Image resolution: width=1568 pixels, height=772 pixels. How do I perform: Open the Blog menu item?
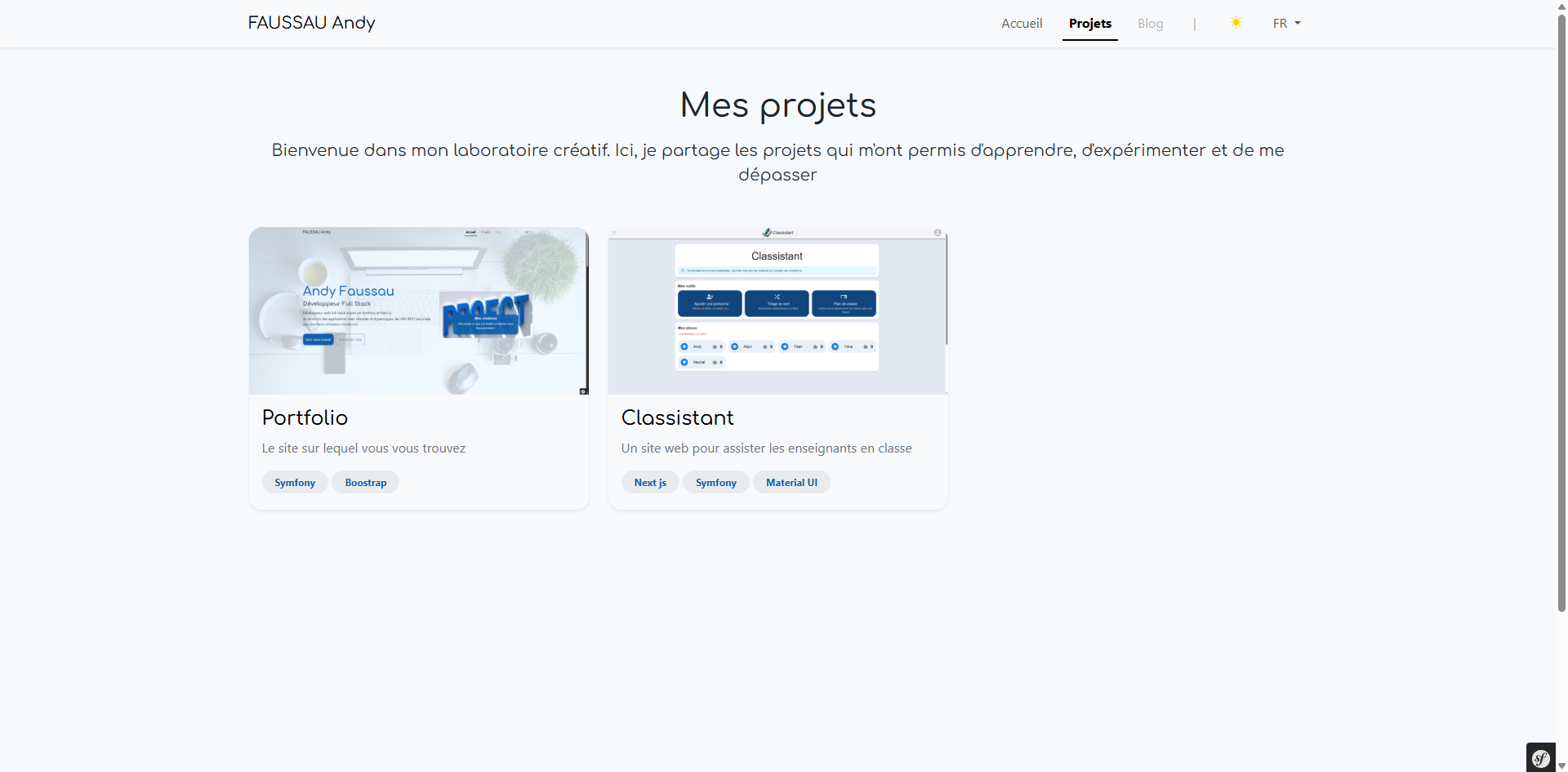click(x=1150, y=24)
